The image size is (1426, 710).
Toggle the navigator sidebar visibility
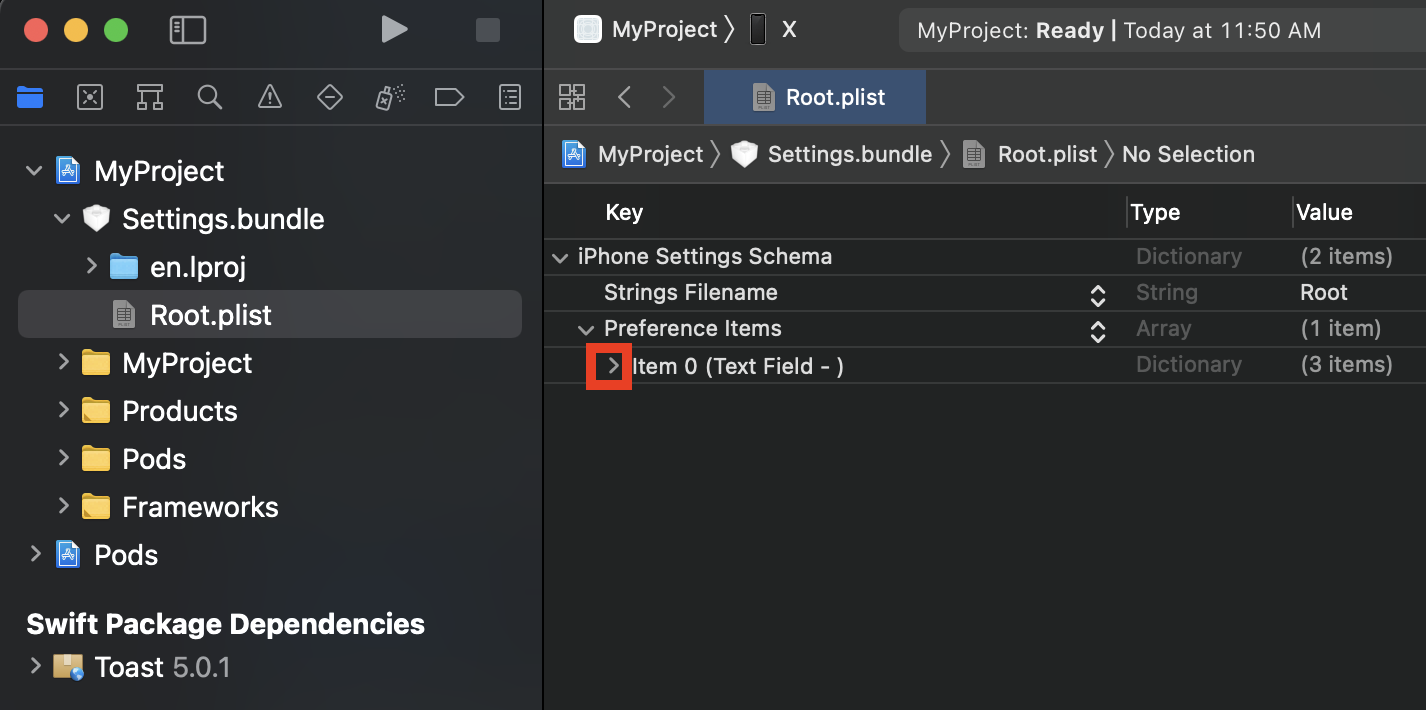coord(188,30)
